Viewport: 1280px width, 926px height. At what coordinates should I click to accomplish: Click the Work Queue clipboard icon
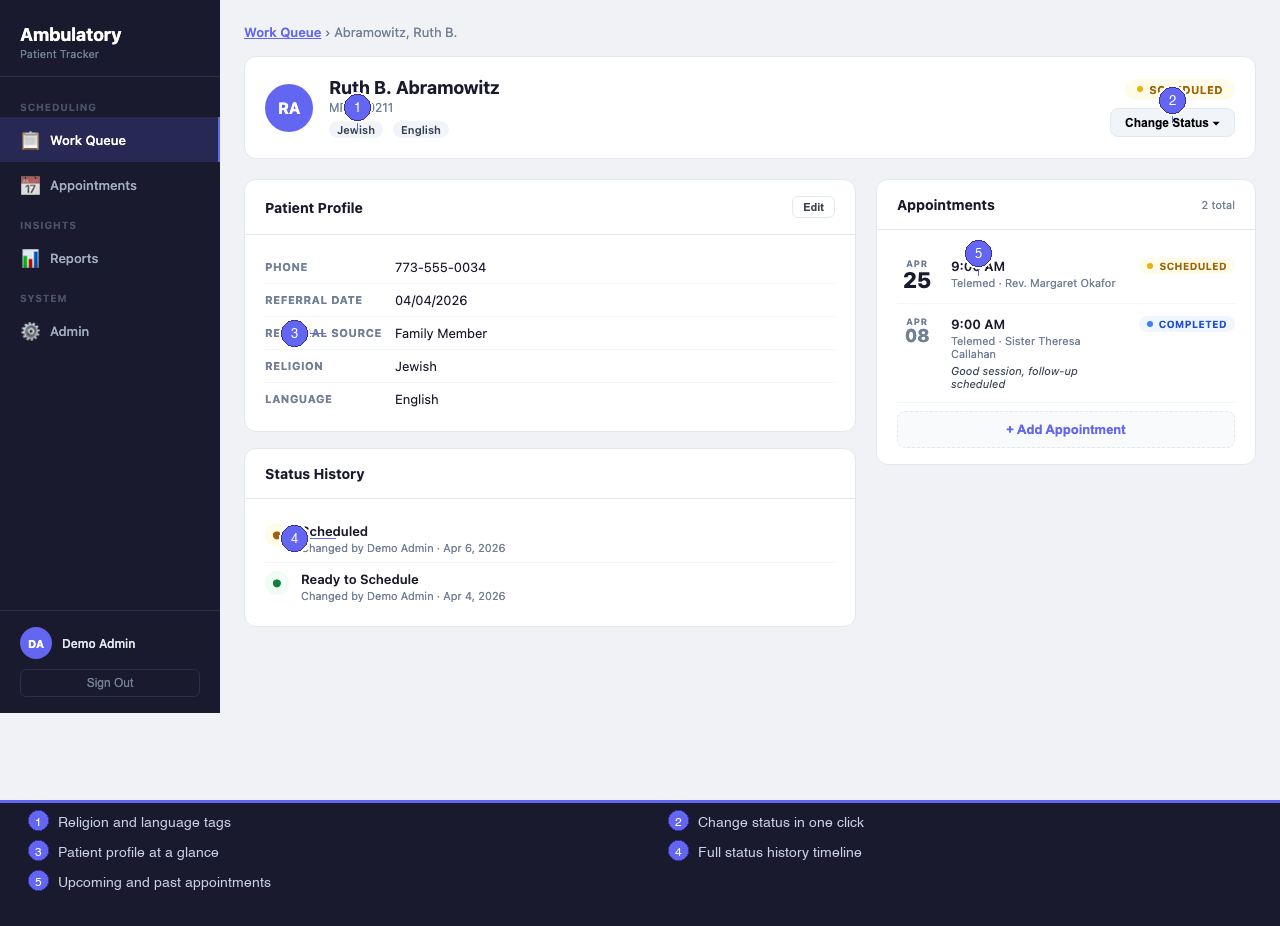31,140
